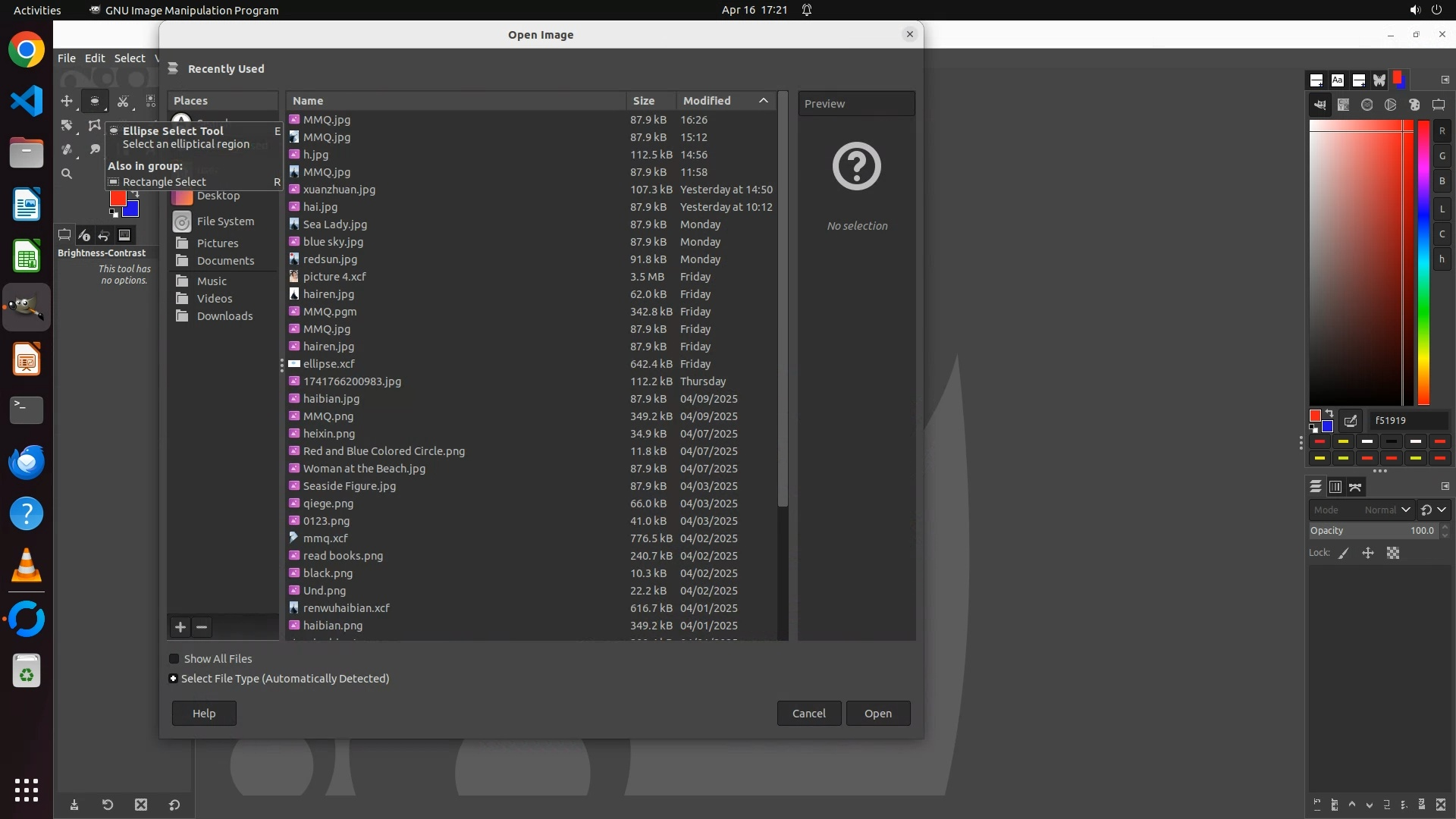Switch to the Channels tab
This screenshot has height=819, width=1456.
(x=1335, y=487)
